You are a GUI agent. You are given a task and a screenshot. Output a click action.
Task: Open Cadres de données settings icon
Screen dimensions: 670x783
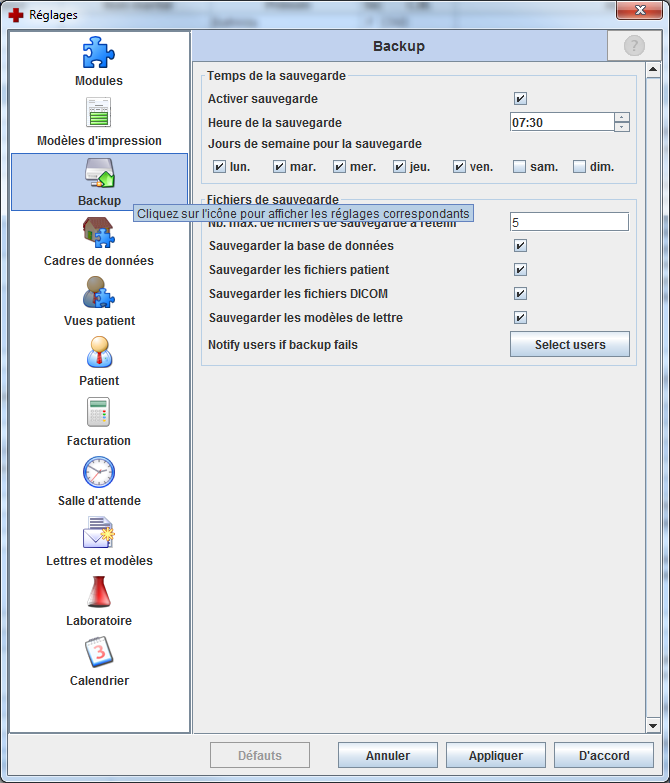(x=99, y=233)
